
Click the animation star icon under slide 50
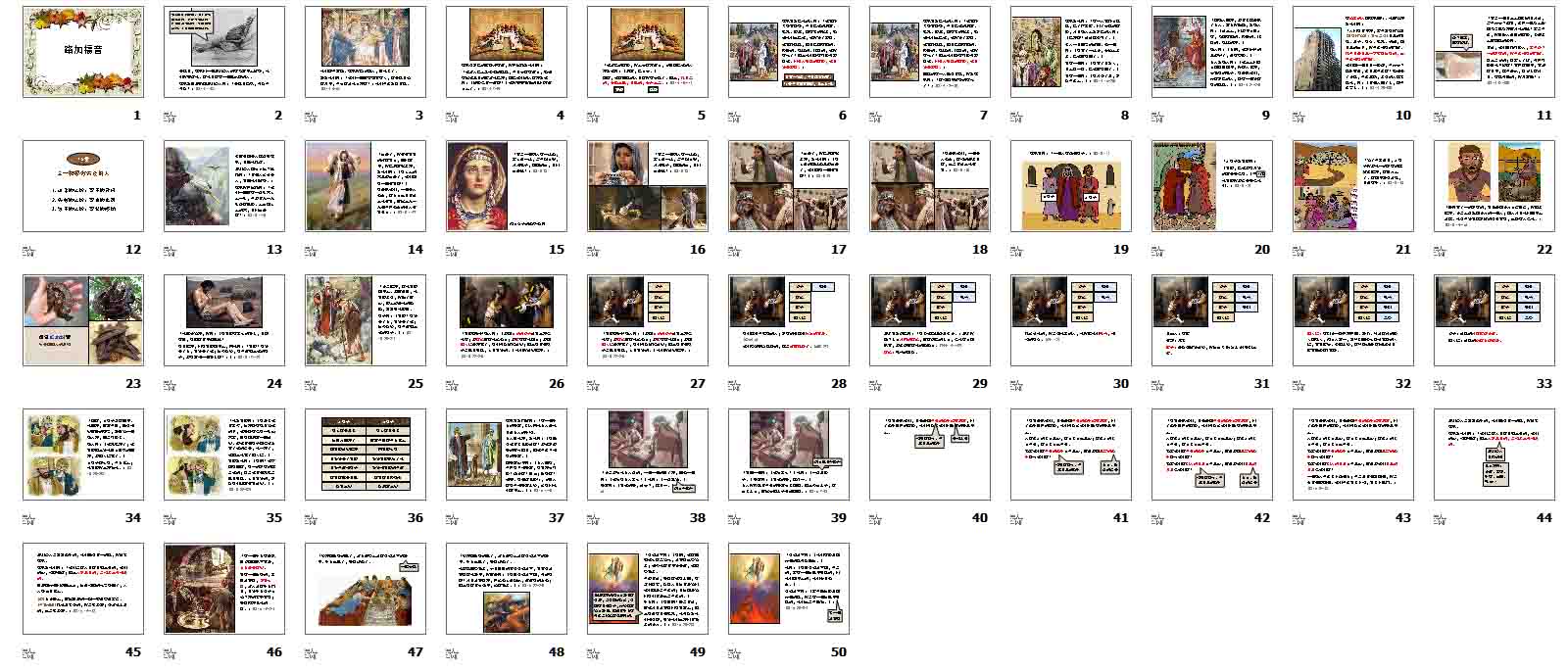click(x=734, y=653)
